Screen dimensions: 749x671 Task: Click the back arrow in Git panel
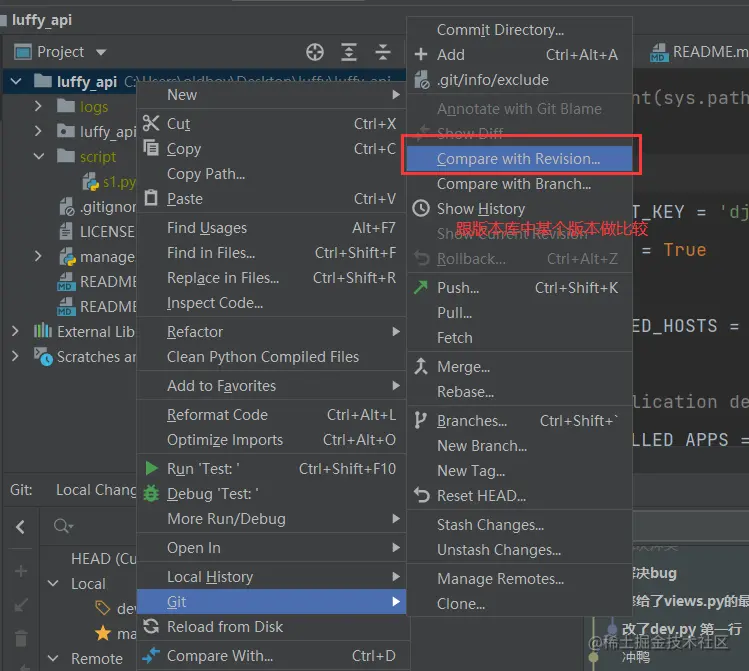(20, 527)
